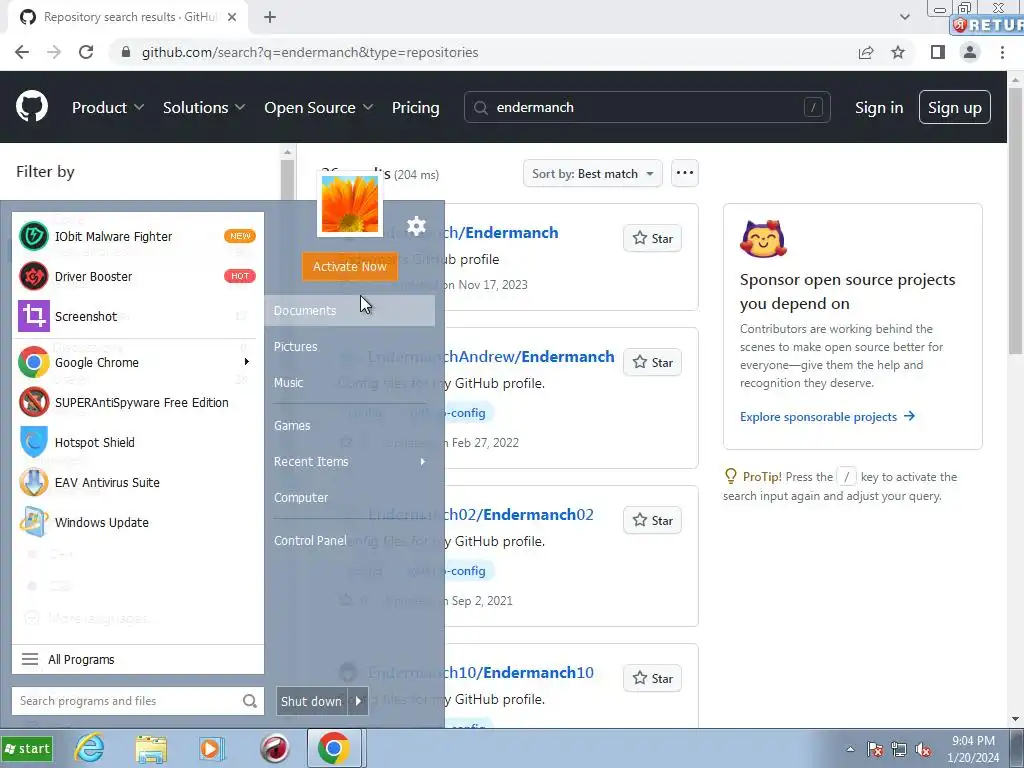Launch Hotspot Shield
1024x768 pixels.
point(137,442)
